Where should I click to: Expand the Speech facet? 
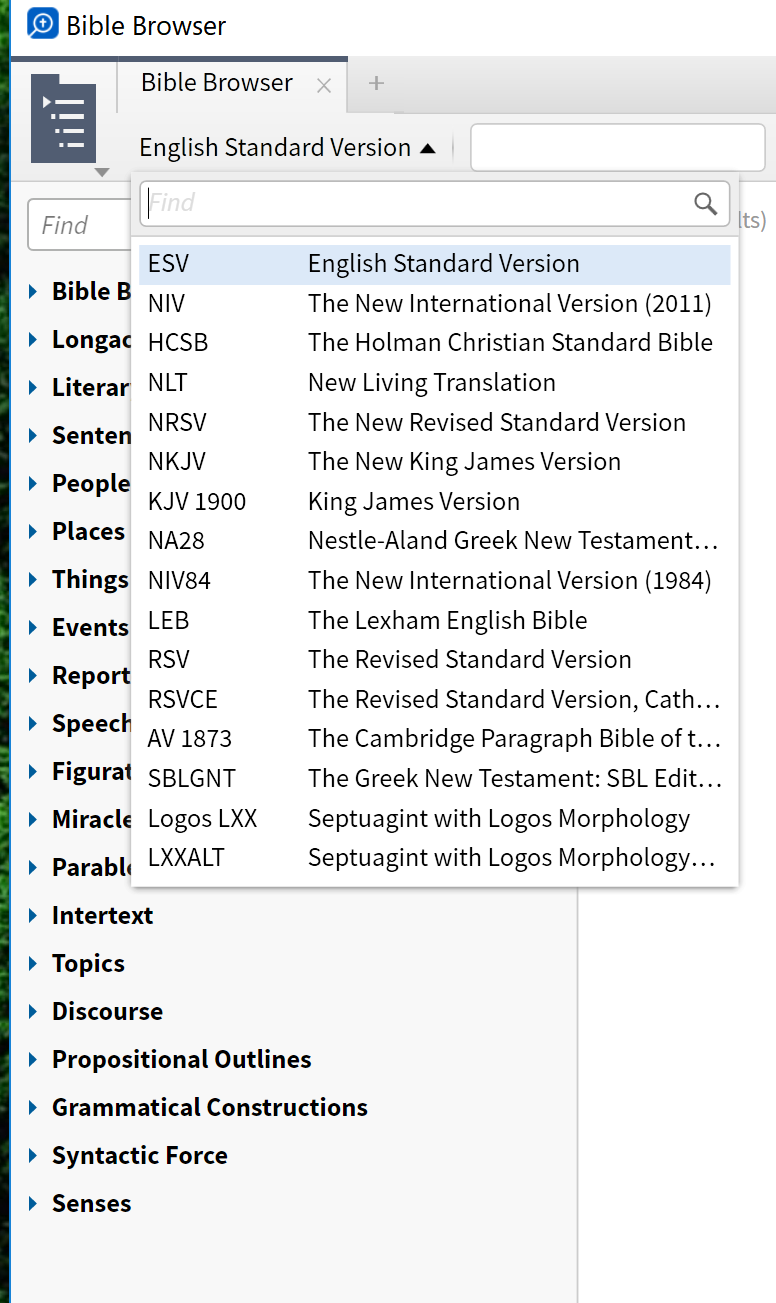[x=33, y=723]
